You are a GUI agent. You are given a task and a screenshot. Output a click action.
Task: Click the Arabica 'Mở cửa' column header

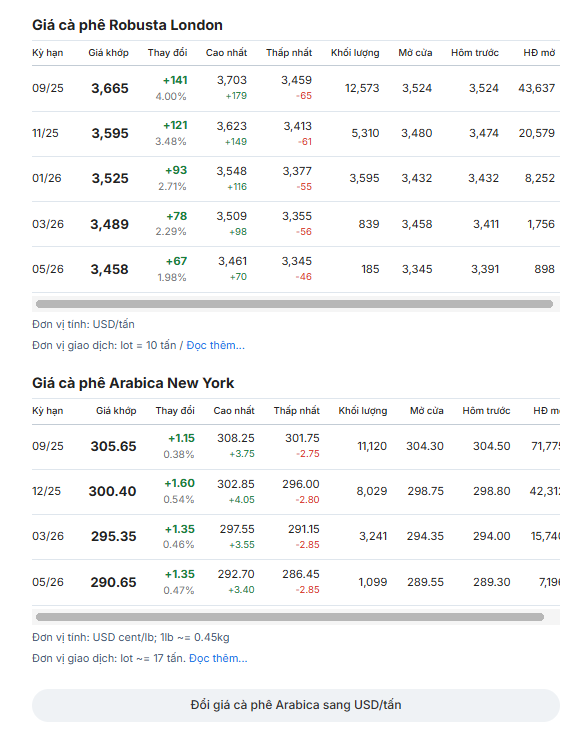[x=427, y=411]
